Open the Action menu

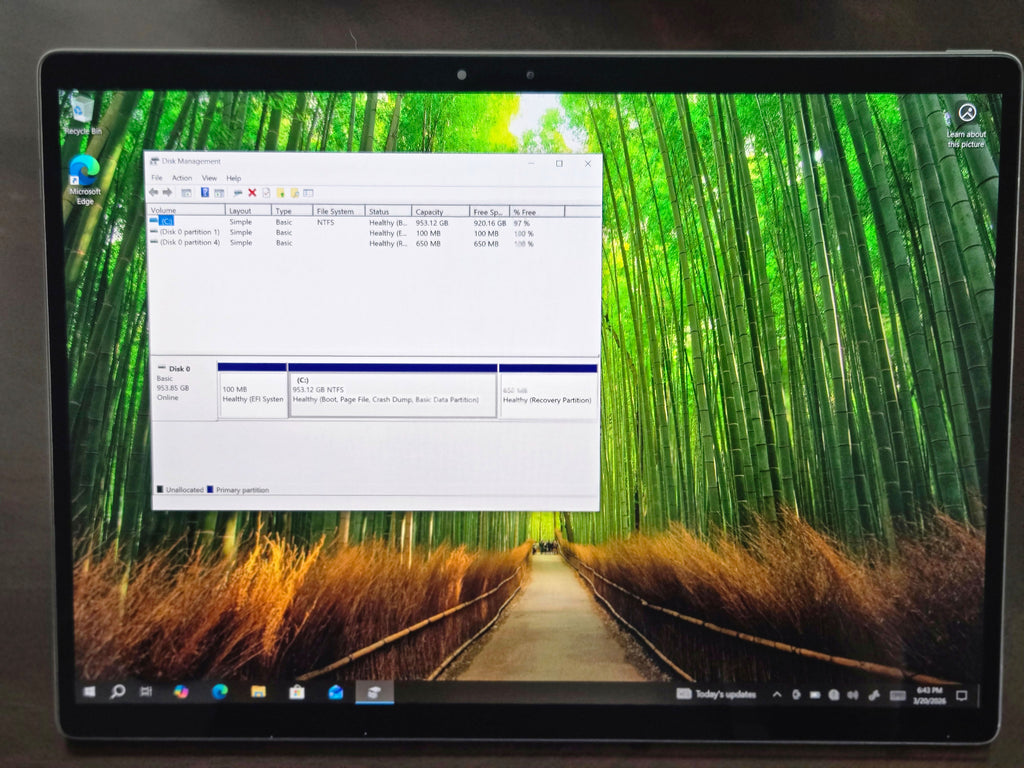(x=182, y=178)
